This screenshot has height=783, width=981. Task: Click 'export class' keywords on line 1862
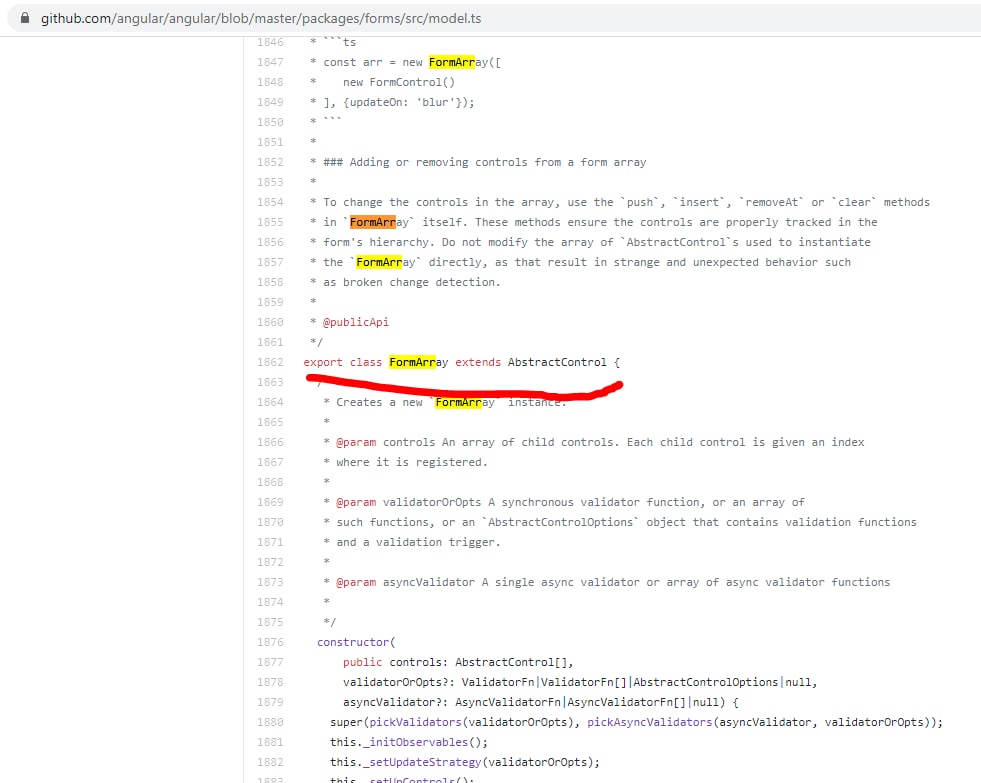tap(342, 362)
